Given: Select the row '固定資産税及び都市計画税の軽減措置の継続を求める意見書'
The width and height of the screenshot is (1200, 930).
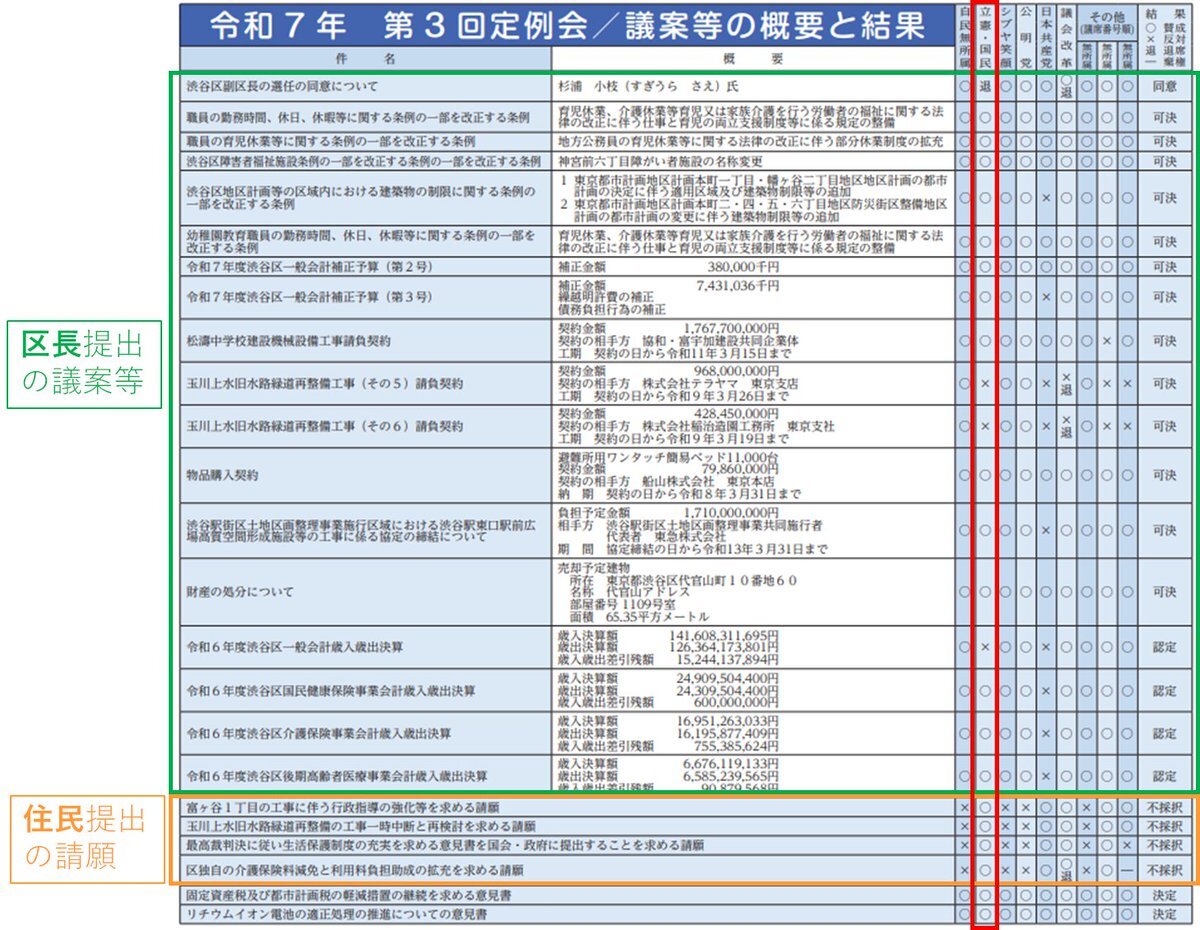Looking at the screenshot, I should click(686, 895).
